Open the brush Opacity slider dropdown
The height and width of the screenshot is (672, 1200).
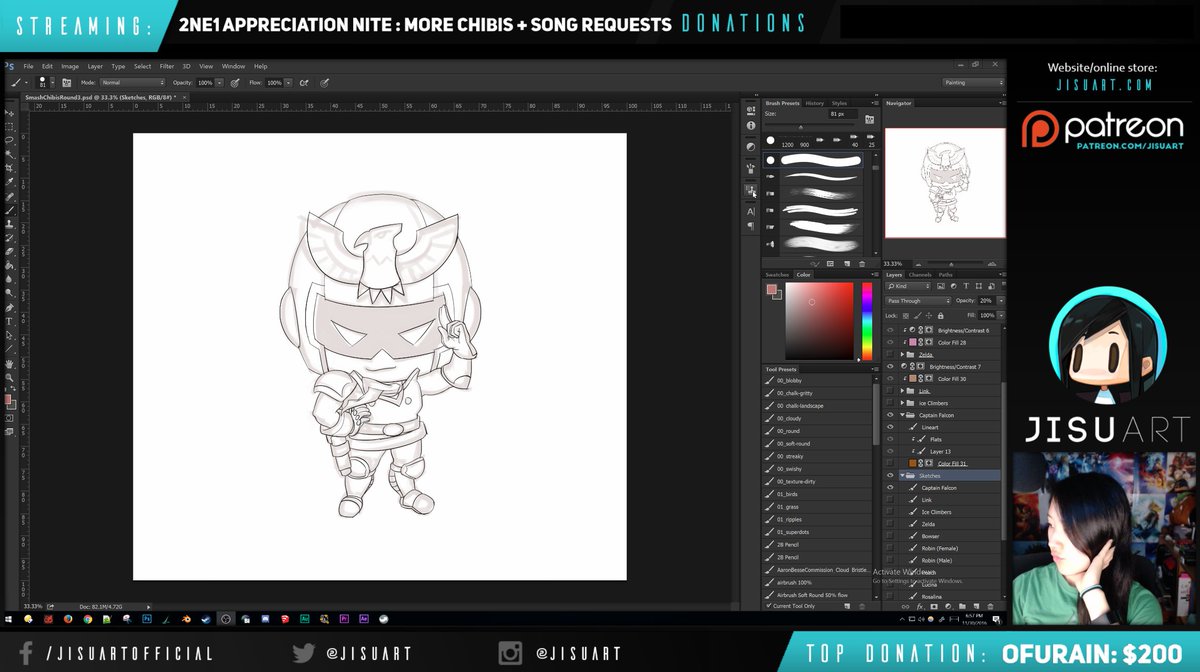[220, 82]
